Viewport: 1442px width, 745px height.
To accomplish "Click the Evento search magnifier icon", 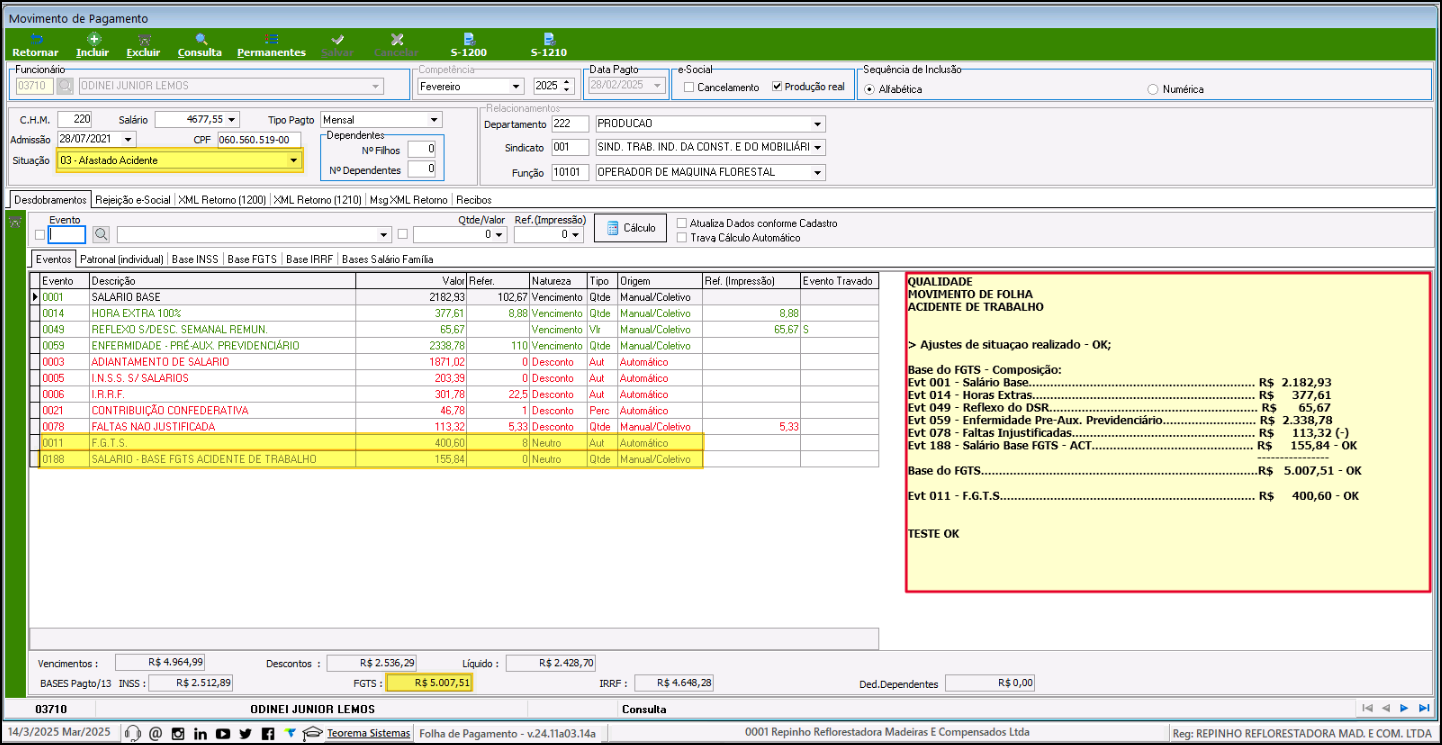I will [x=101, y=235].
